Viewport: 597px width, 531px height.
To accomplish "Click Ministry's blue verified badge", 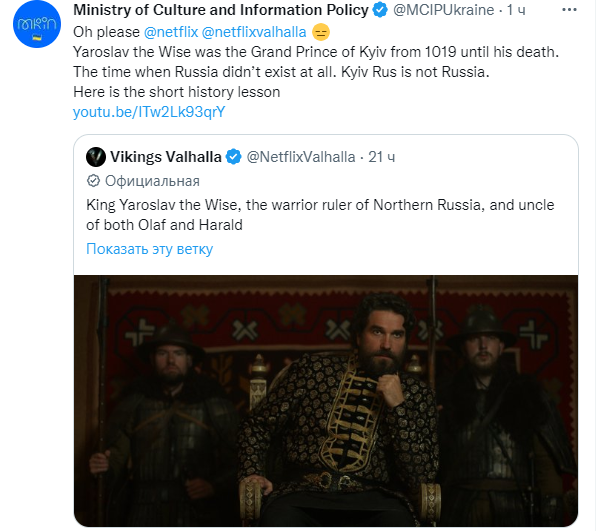I will pyautogui.click(x=380, y=10).
